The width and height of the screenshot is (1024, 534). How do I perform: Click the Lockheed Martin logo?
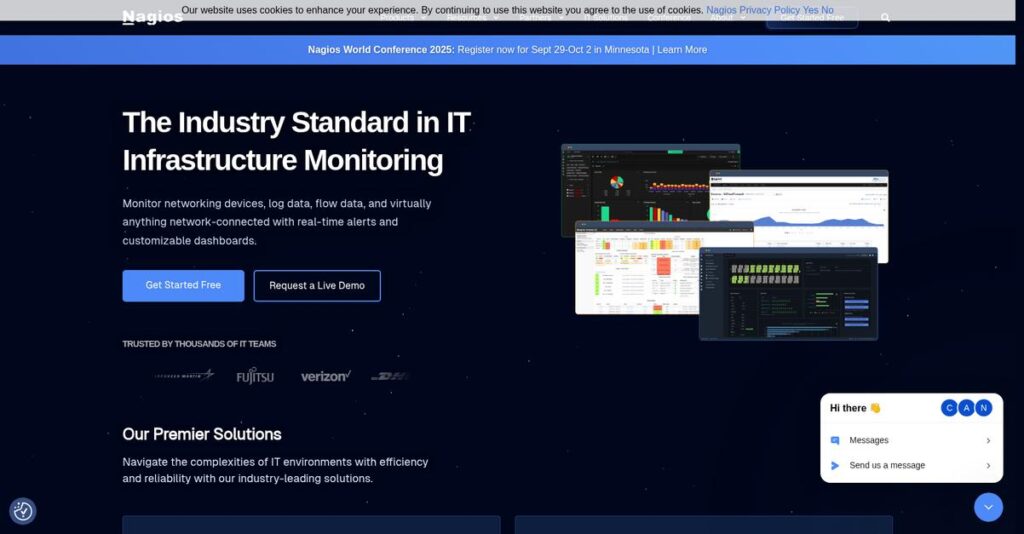(x=184, y=375)
